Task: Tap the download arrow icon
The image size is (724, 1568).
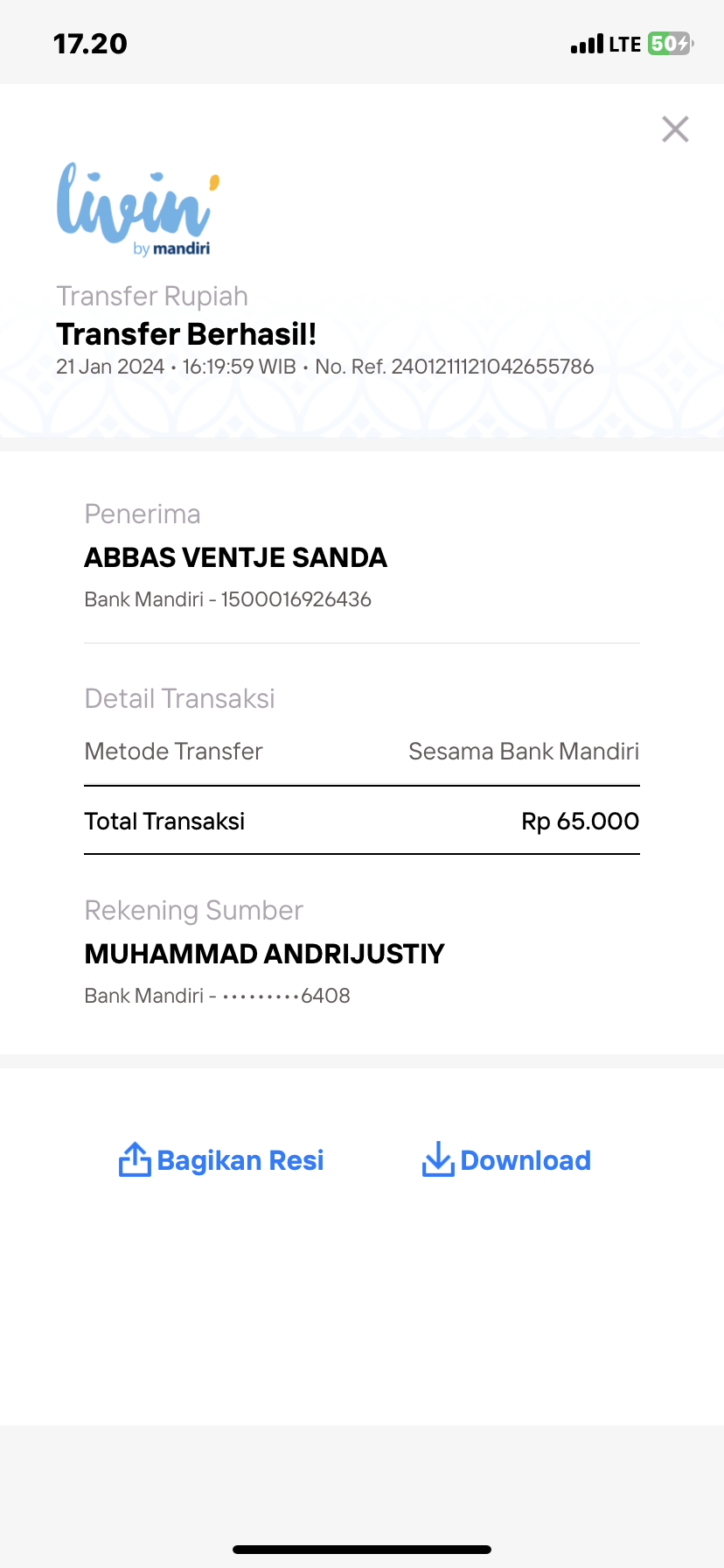Action: point(438,1159)
